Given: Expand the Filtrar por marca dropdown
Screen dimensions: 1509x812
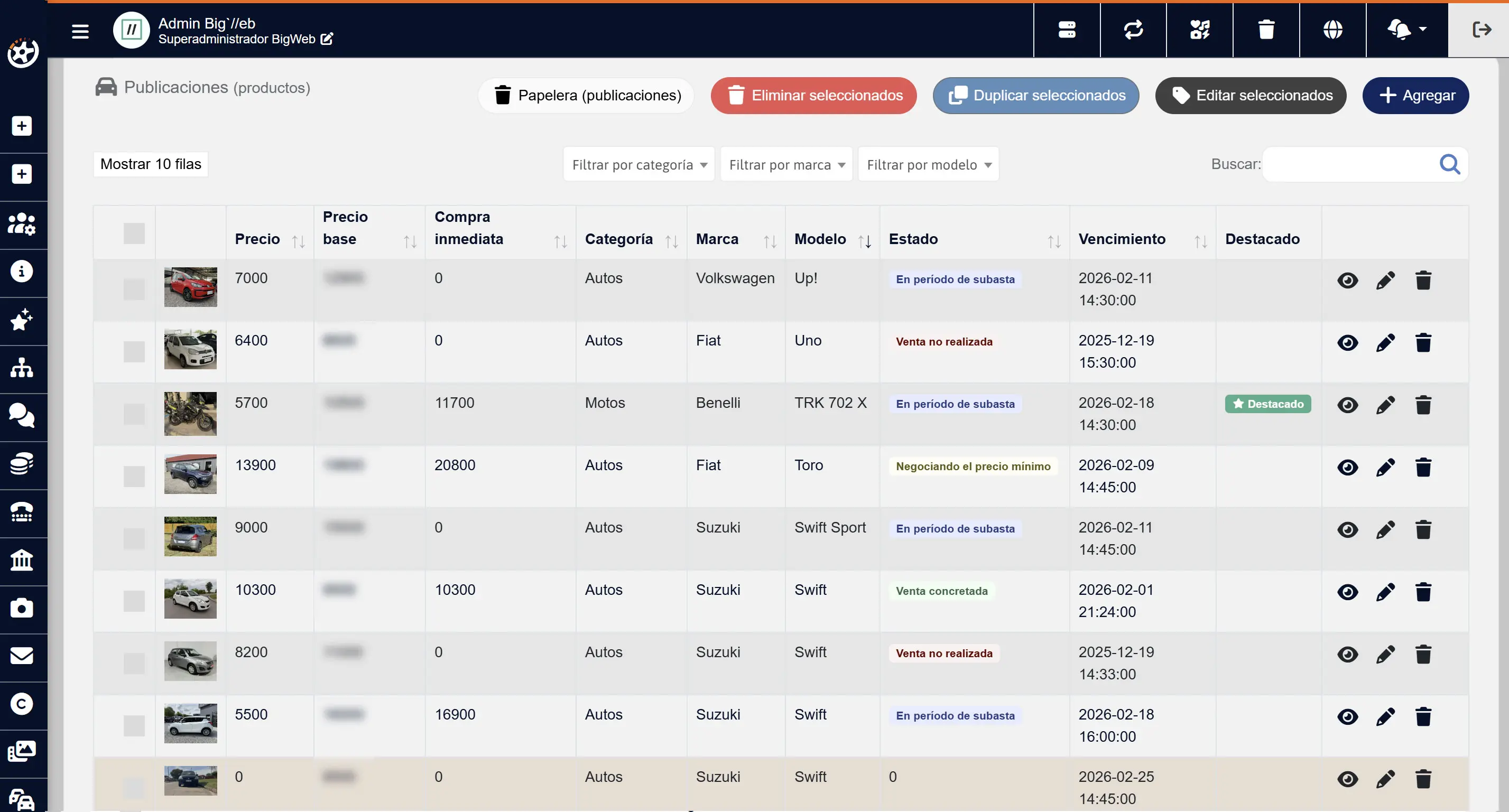Looking at the screenshot, I should point(785,164).
